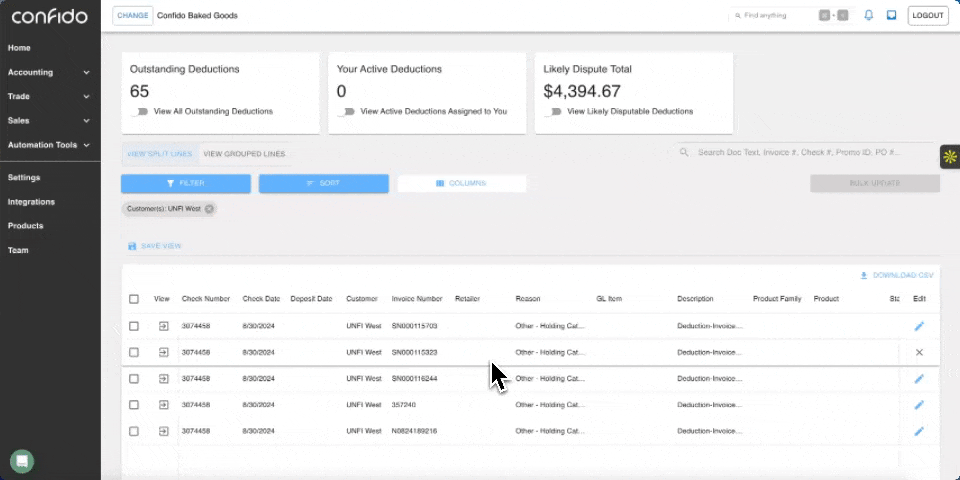This screenshot has height=480, width=960.
Task: Open Settings in the sidebar
Action: coord(24,178)
